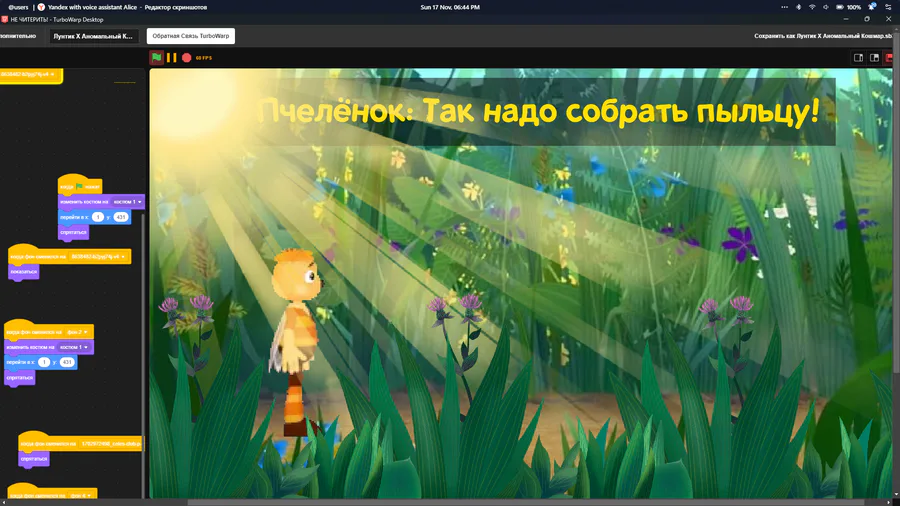Image resolution: width=900 pixels, height=506 pixels.
Task: Click the bee character sprite on stage
Action: (296, 342)
